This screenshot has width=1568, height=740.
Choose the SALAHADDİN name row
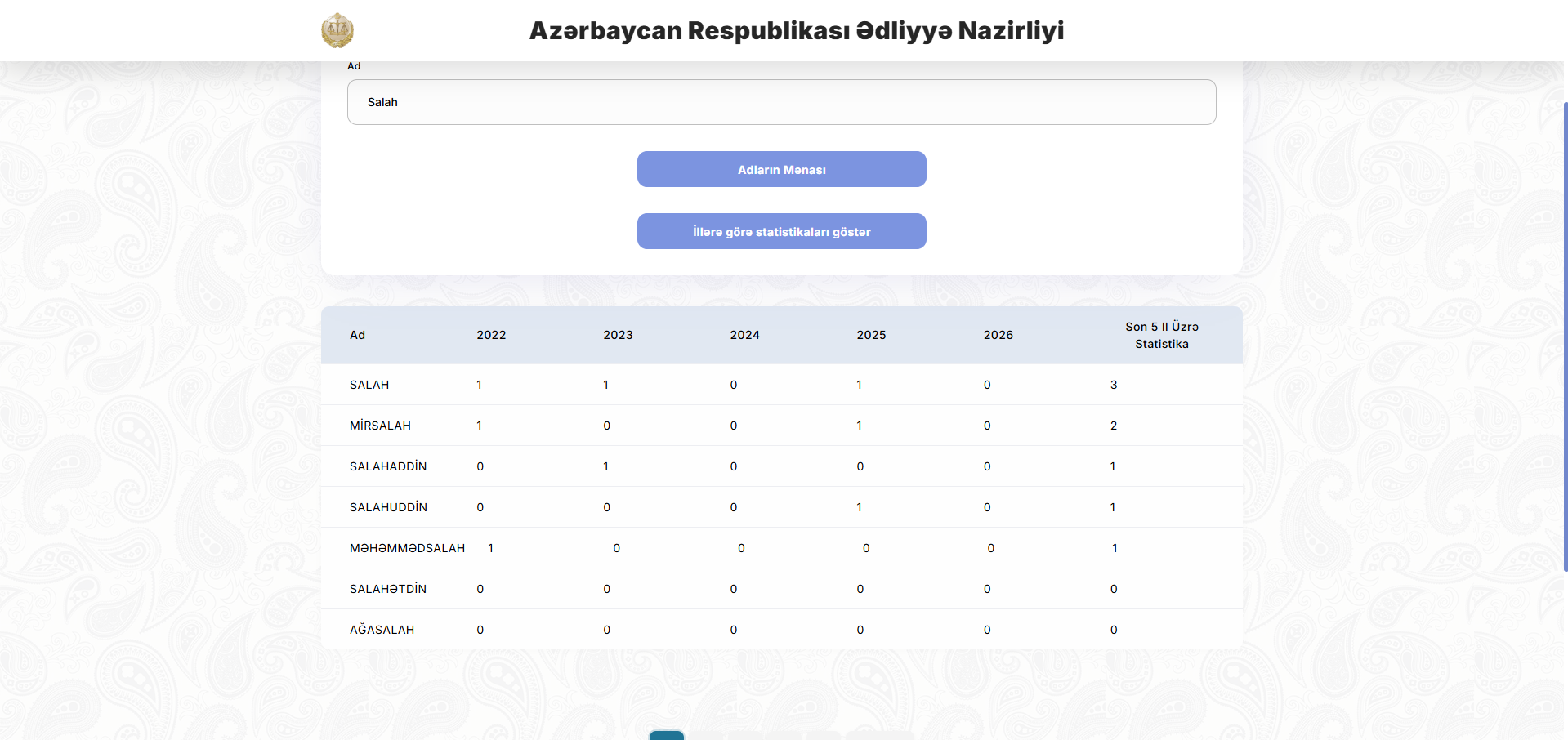(x=388, y=466)
